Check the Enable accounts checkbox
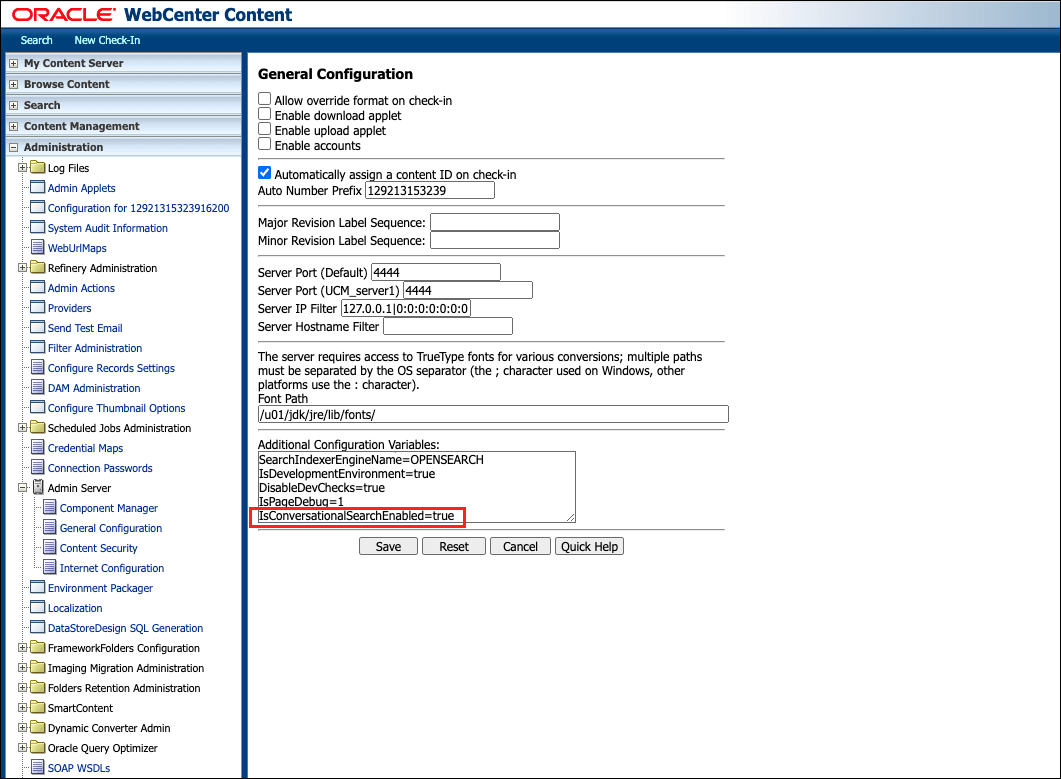This screenshot has height=779, width=1061. click(x=265, y=143)
